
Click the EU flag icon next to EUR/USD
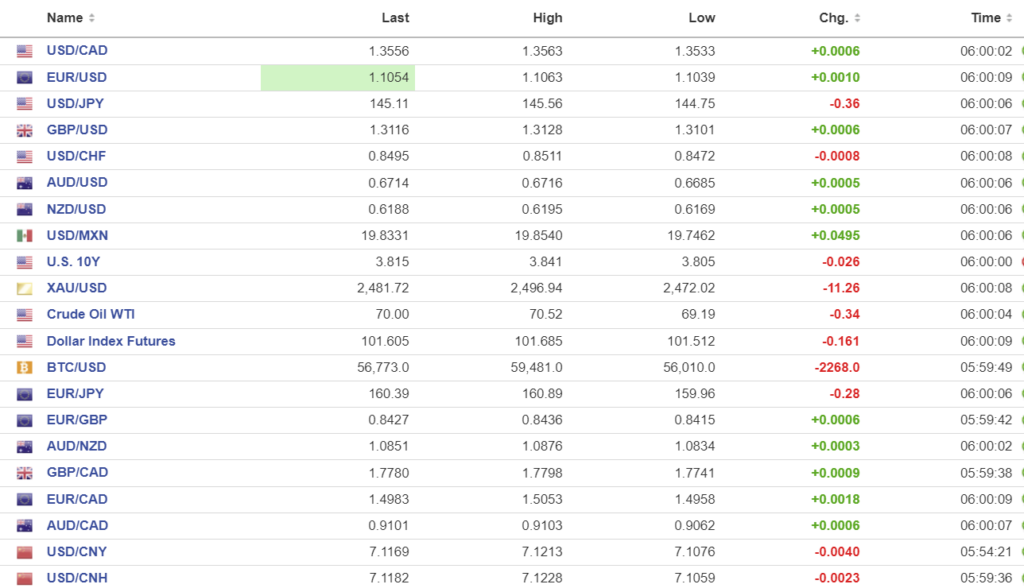25,78
